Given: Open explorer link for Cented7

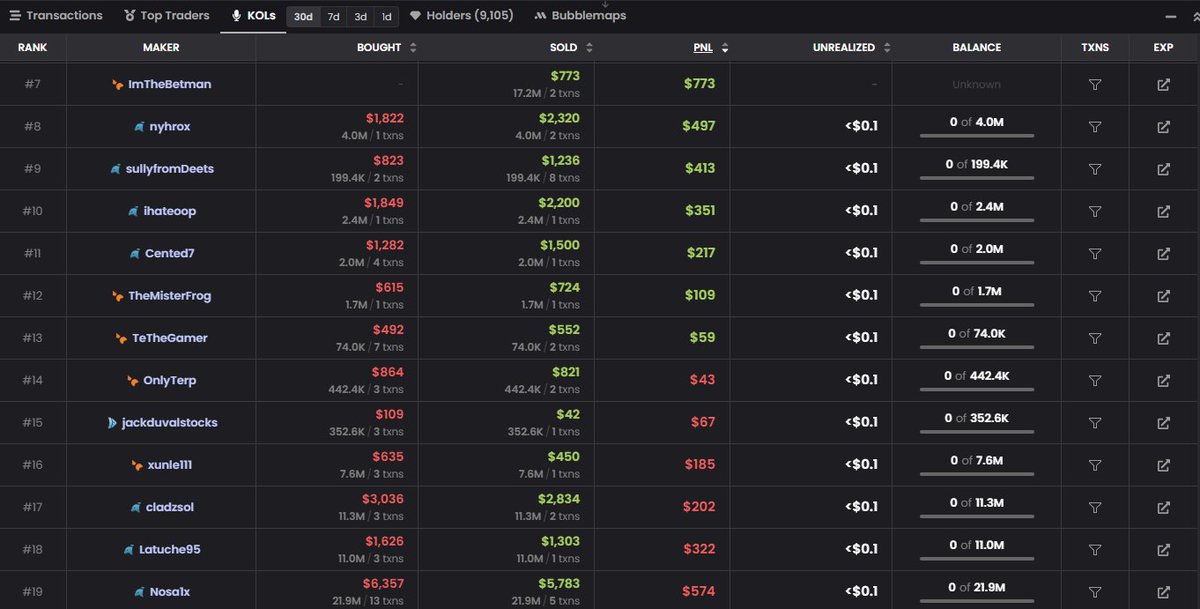Looking at the screenshot, I should (x=1163, y=253).
